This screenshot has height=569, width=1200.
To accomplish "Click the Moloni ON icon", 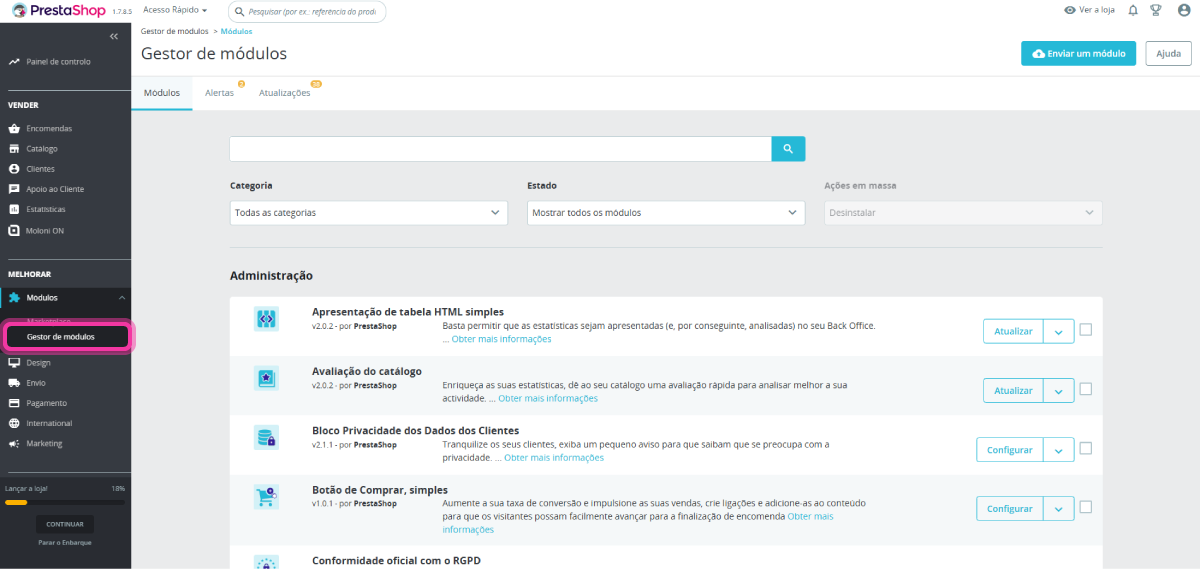I will [14, 230].
